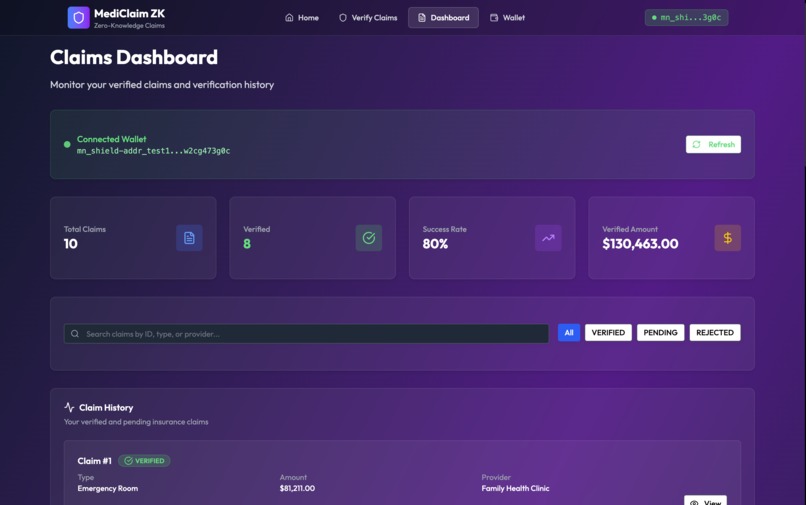Click the Wallet icon in navbar

494,17
